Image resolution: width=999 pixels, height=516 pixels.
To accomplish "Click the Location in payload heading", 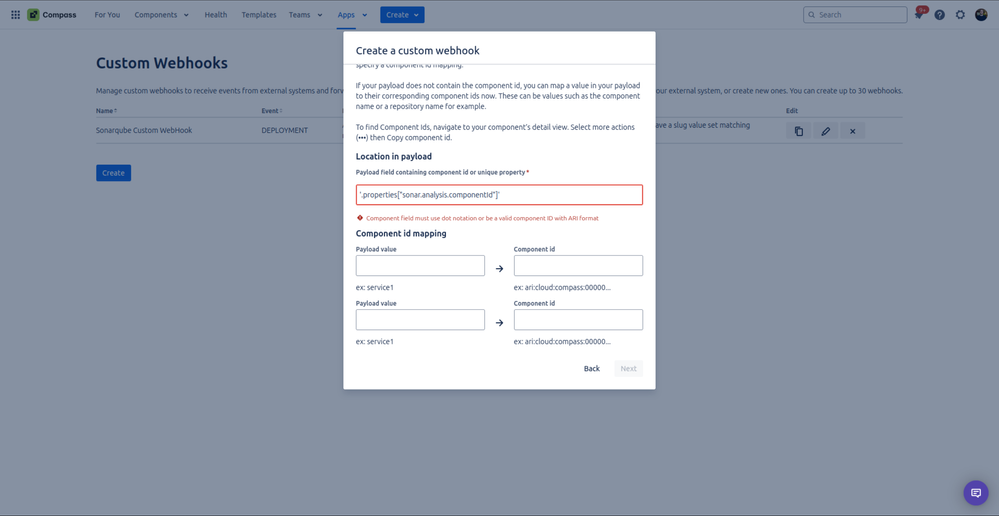I will tap(394, 156).
